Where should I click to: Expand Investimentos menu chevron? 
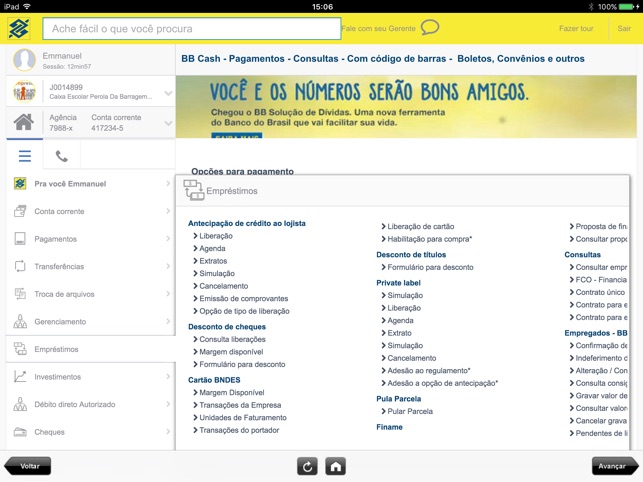click(x=168, y=376)
